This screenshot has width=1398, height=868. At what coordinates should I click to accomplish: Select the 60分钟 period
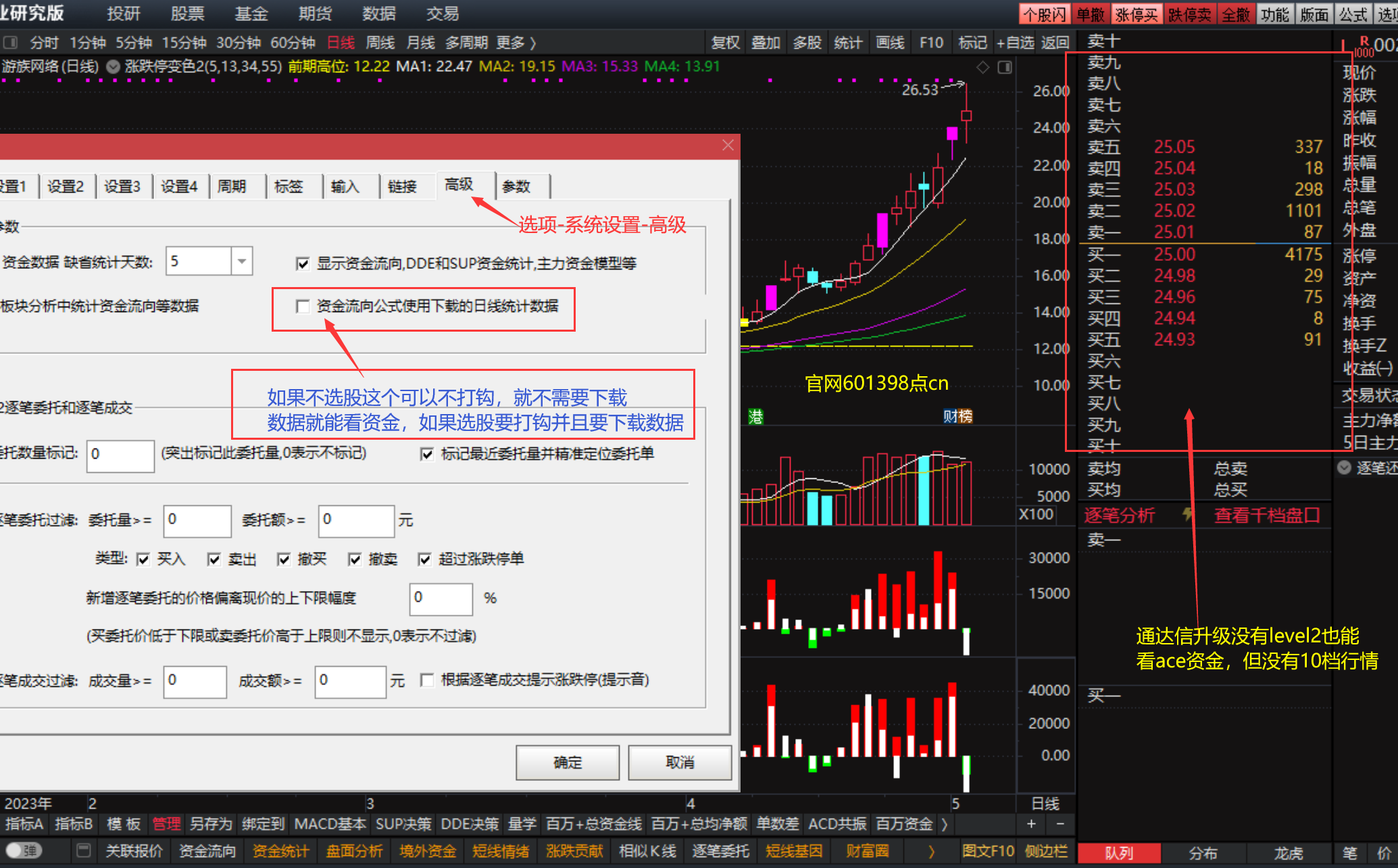click(x=293, y=43)
